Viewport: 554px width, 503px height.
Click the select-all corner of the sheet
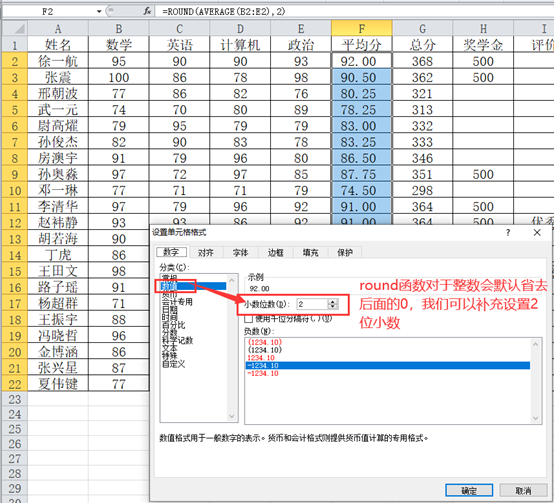15,28
